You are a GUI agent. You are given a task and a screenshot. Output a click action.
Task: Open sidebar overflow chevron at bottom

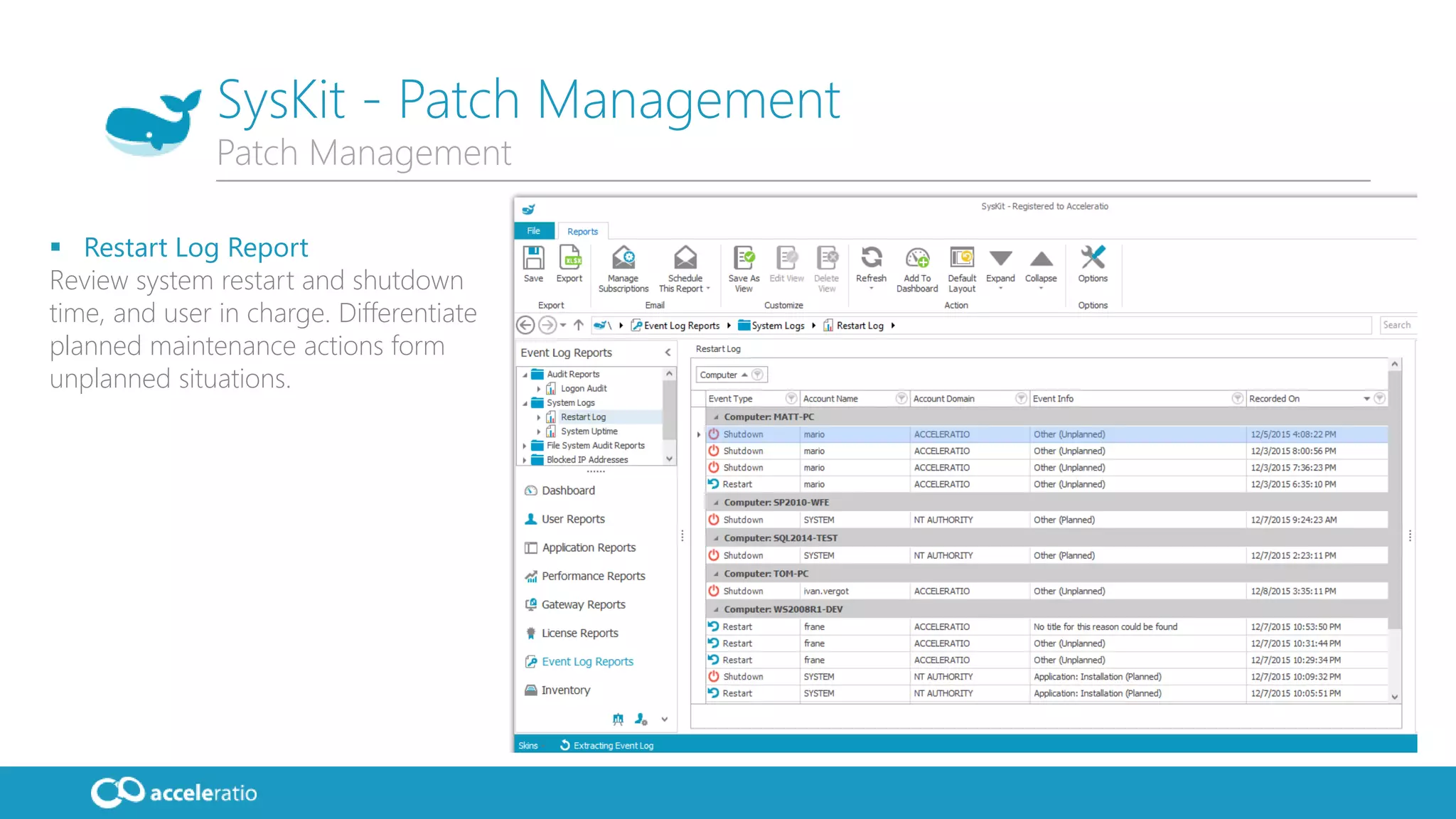tap(664, 719)
